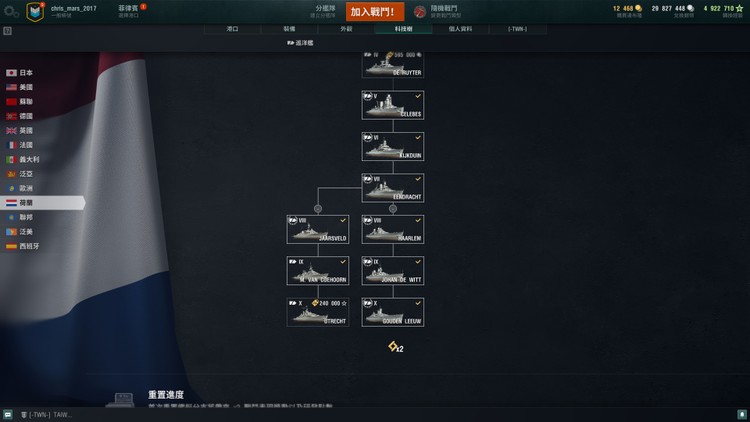
Task: Switch to the 港口 port tab
Action: [x=232, y=29]
